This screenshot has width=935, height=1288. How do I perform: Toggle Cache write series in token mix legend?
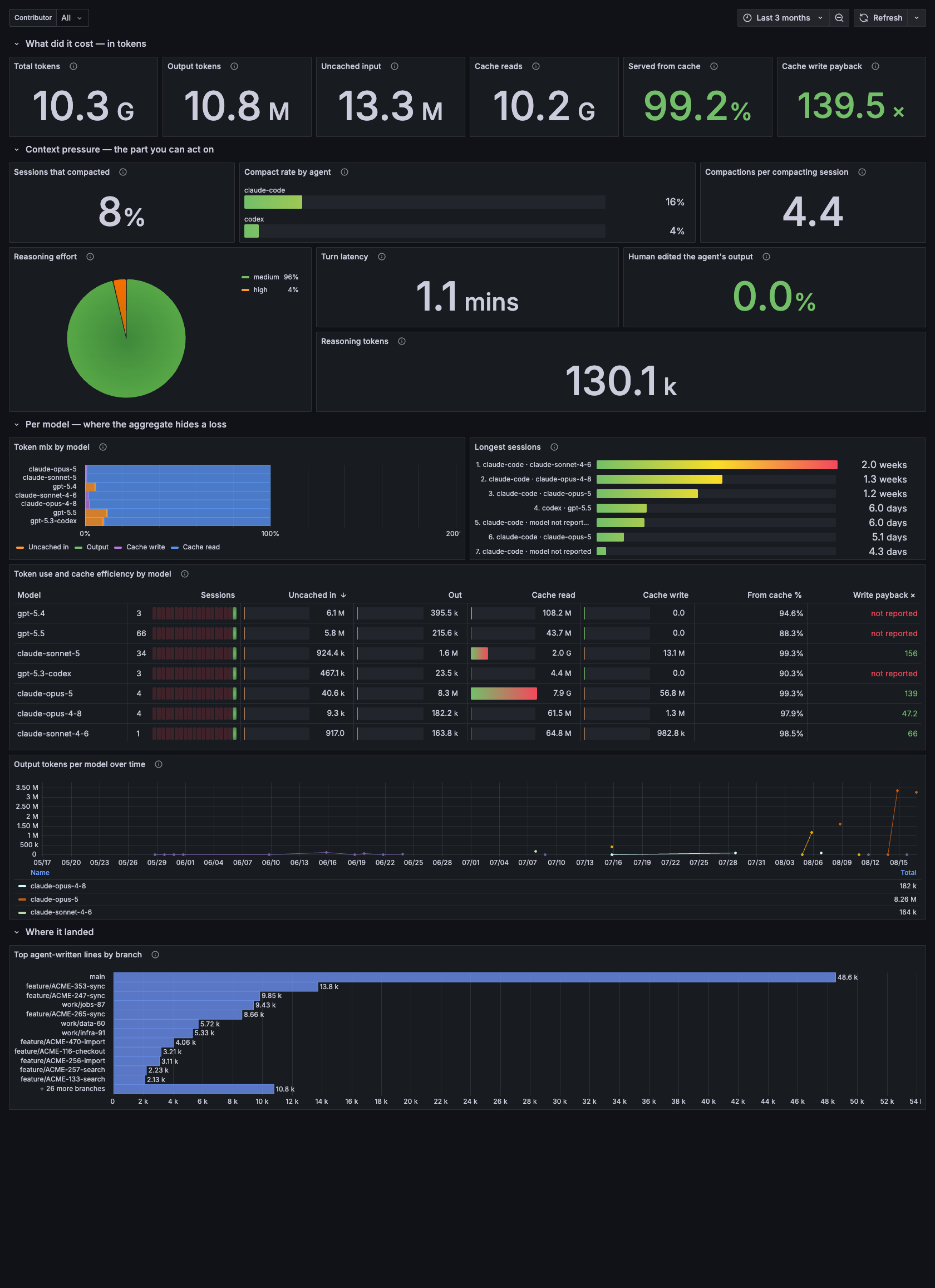click(x=145, y=547)
